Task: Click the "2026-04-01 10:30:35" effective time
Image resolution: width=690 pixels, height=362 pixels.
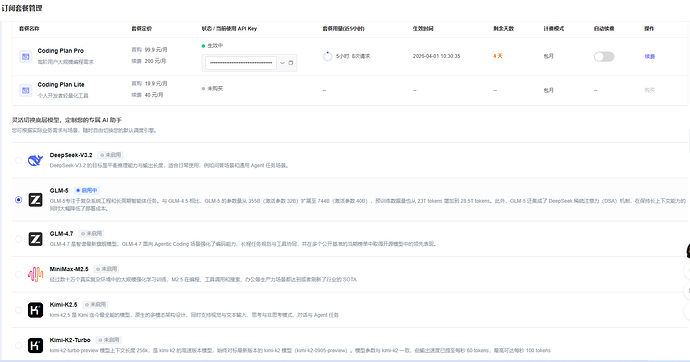Action: point(437,56)
